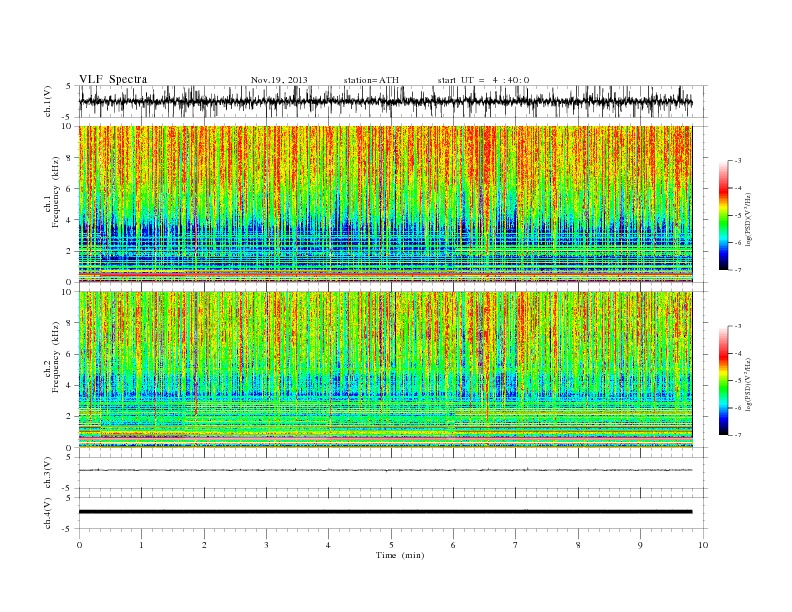Click the "6" kHz tick of ch.1 spectrogram
Image resolution: width=792 pixels, height=612 pixels.
(x=70, y=189)
